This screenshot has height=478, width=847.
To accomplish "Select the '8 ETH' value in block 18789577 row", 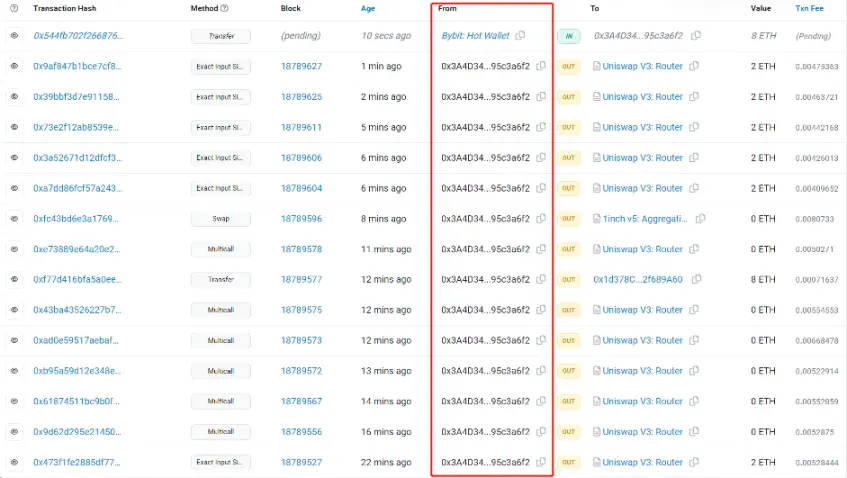I will coord(763,279).
